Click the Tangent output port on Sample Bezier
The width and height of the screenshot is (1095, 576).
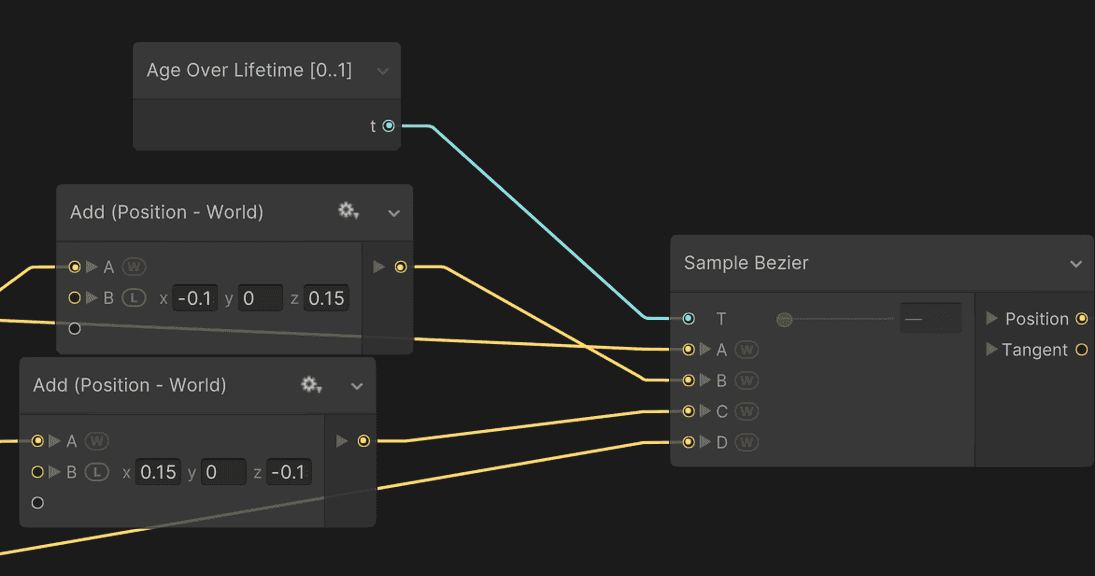click(x=1081, y=349)
